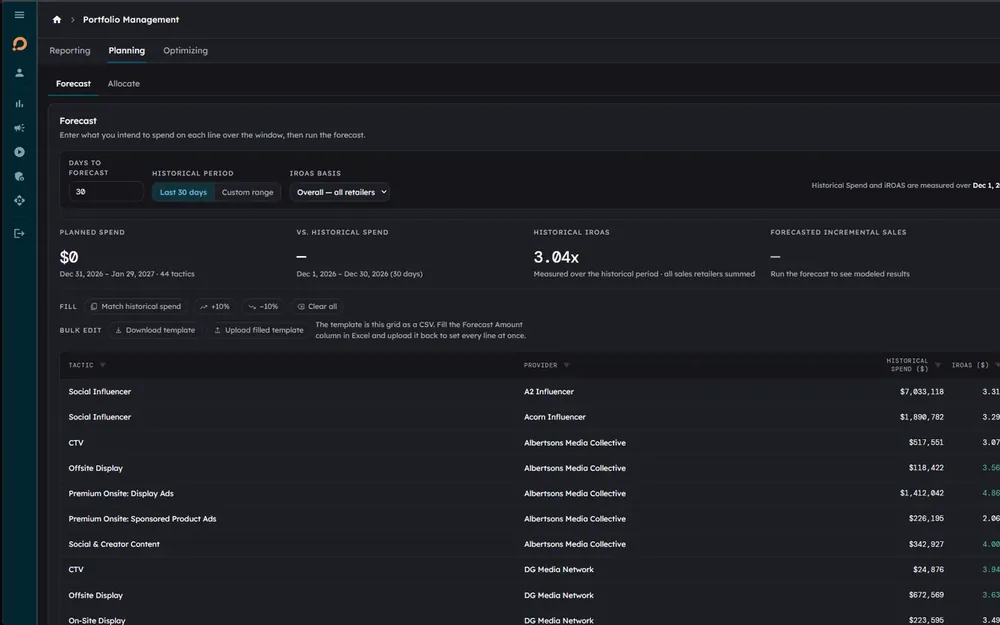Click the $118,422 historical spend value
This screenshot has height=625, width=1000.
click(x=926, y=468)
